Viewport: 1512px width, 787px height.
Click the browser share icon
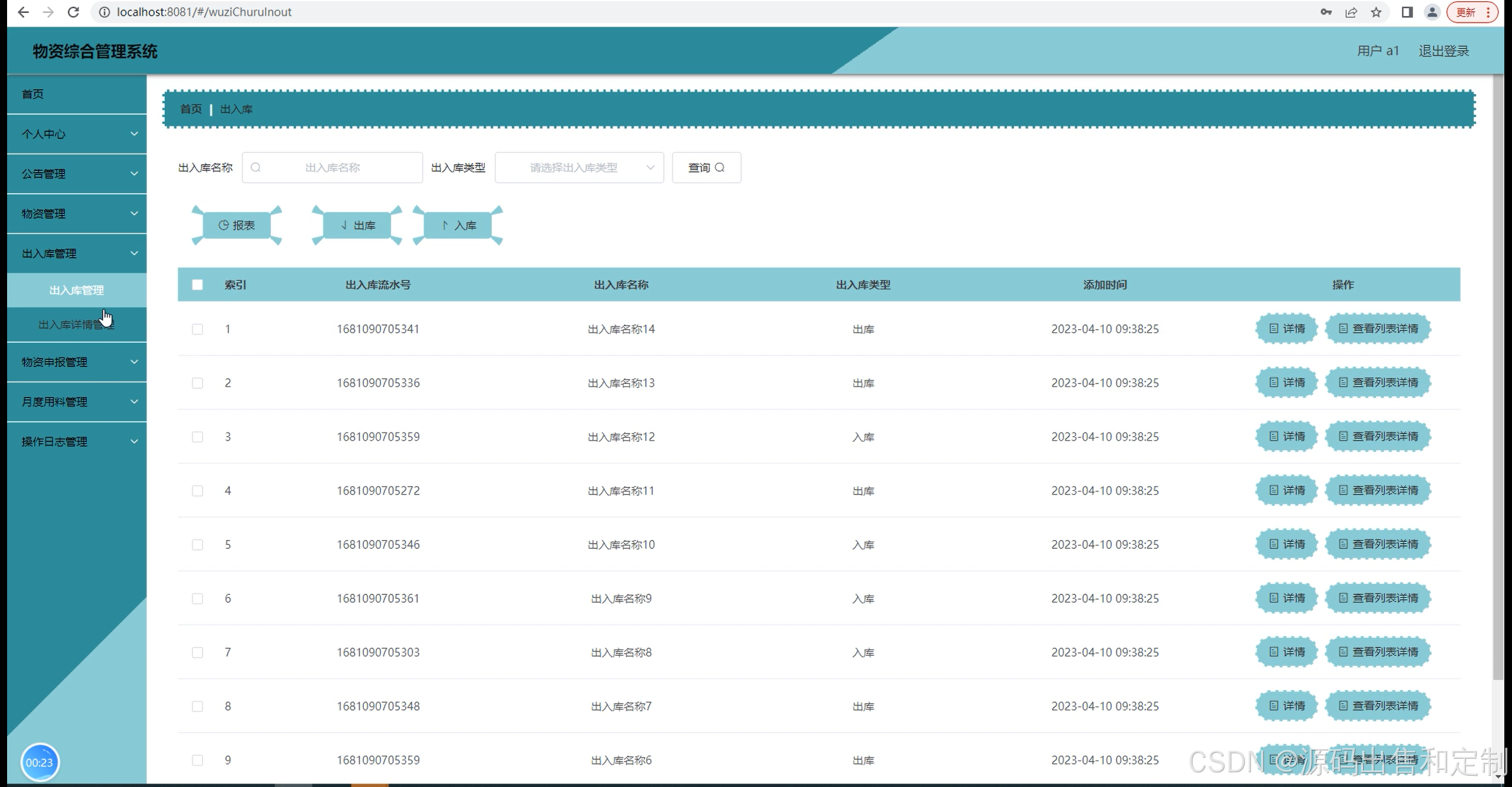(1351, 12)
